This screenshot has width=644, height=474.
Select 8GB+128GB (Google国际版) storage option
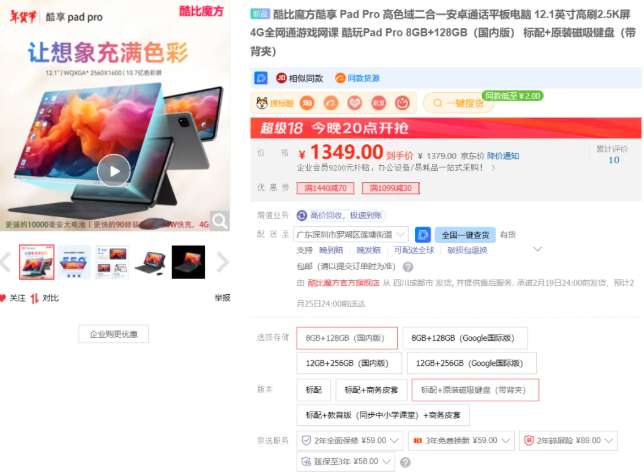tap(465, 338)
